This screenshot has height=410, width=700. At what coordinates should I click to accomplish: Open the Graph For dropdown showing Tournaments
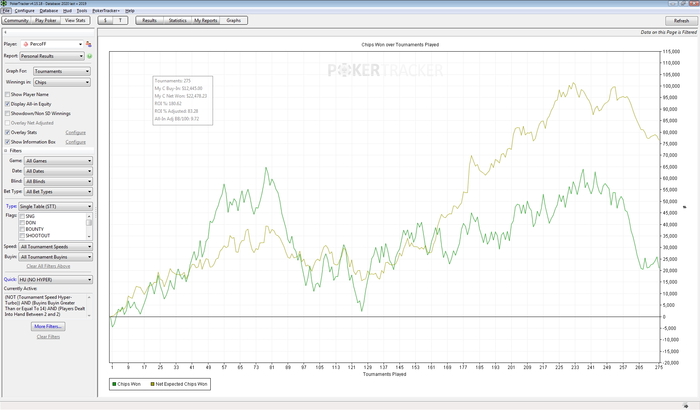coord(62,72)
